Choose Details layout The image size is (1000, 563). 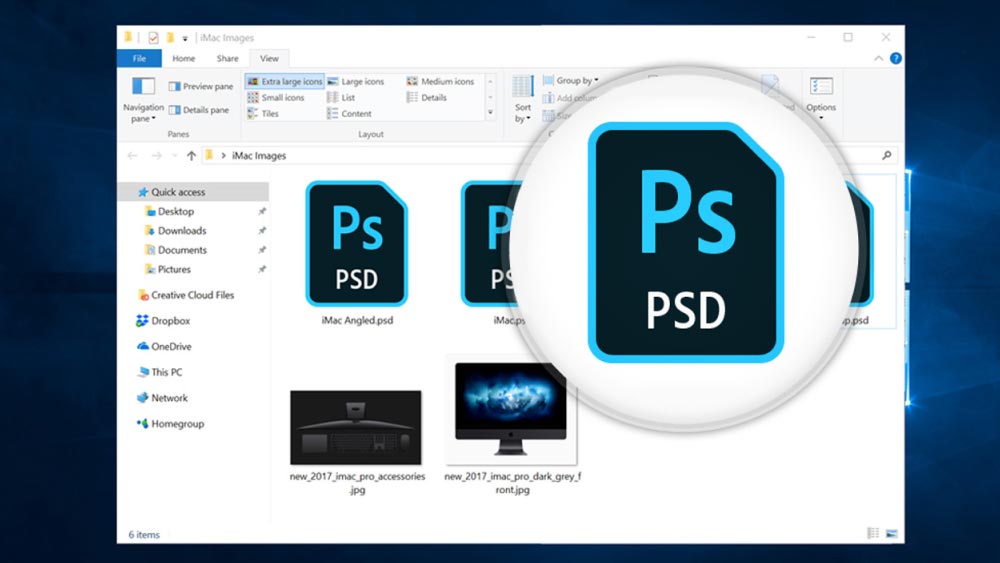427,98
